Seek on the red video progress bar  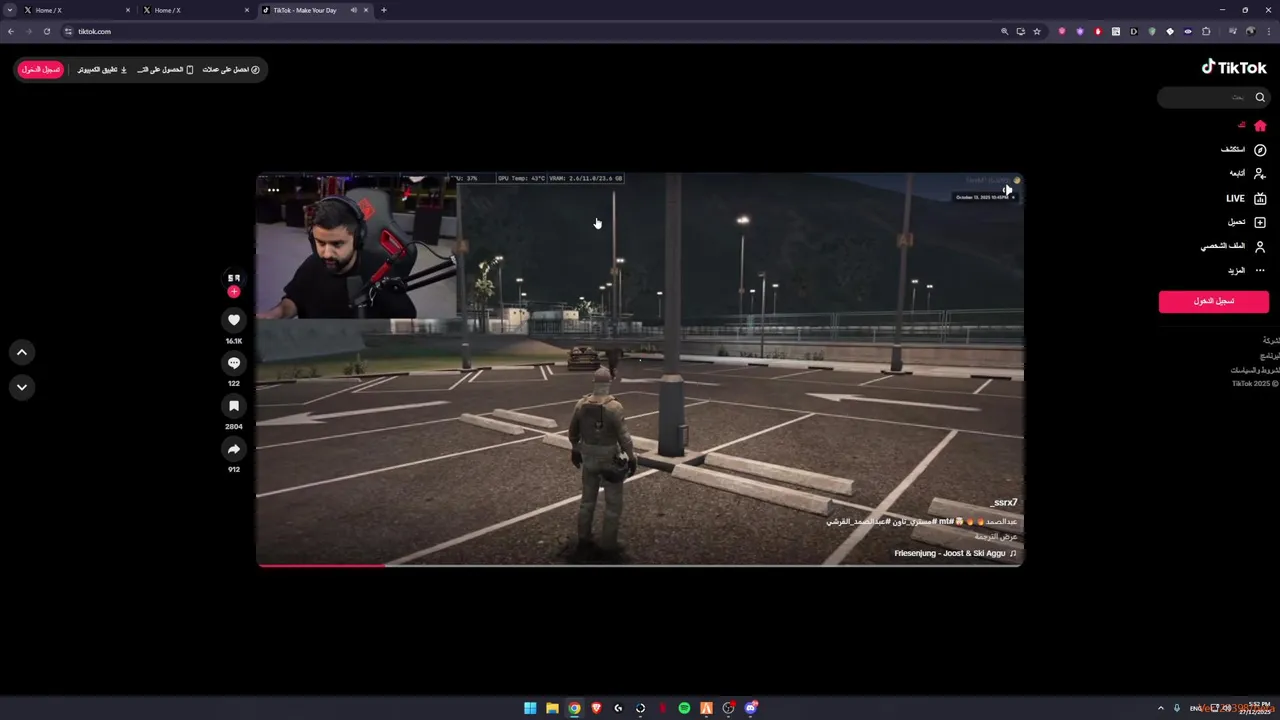pyautogui.click(x=640, y=565)
